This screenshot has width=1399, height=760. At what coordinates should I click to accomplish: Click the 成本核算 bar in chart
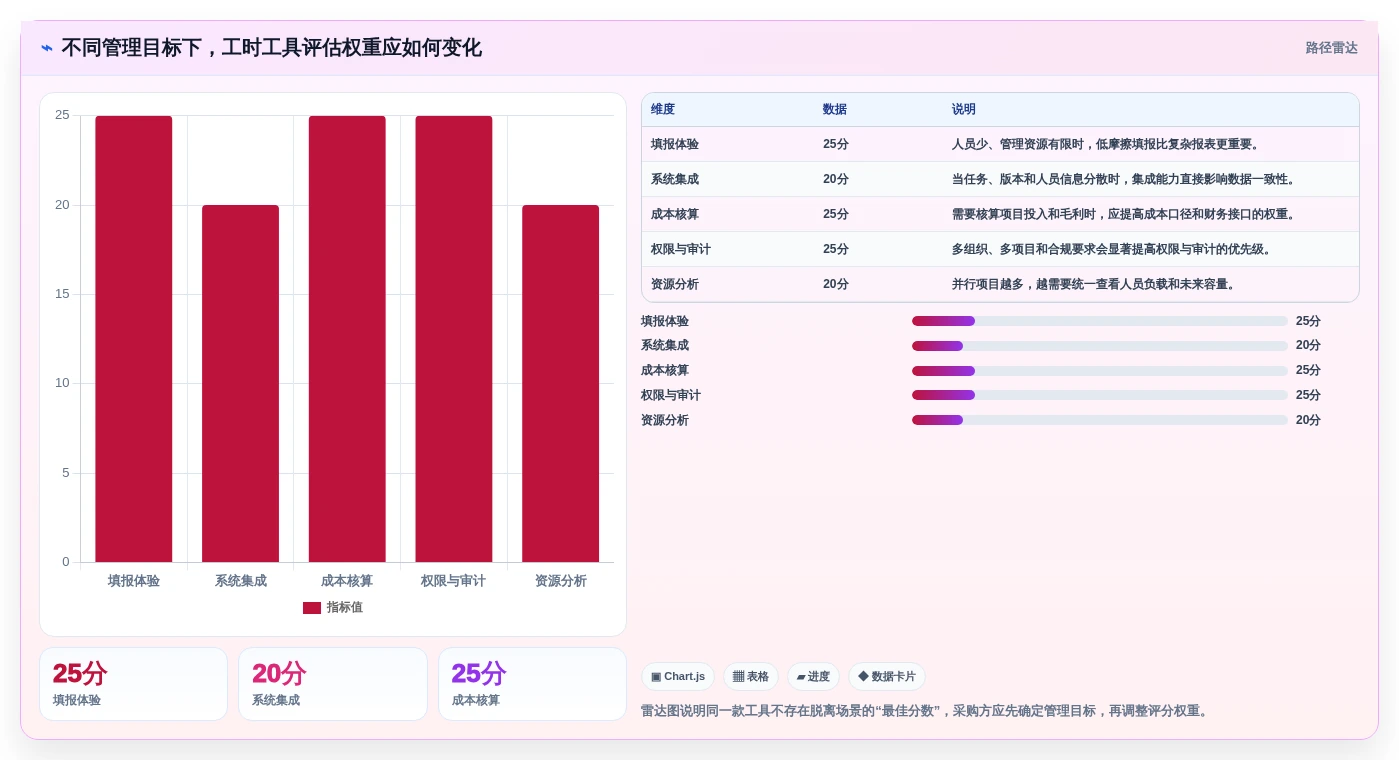point(347,339)
